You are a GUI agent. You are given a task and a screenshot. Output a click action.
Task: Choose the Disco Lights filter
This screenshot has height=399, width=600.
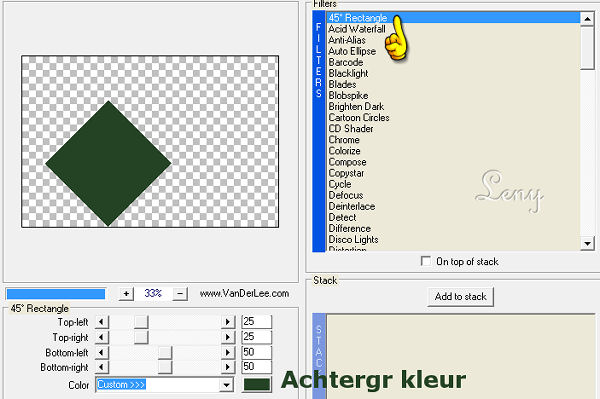pos(353,240)
